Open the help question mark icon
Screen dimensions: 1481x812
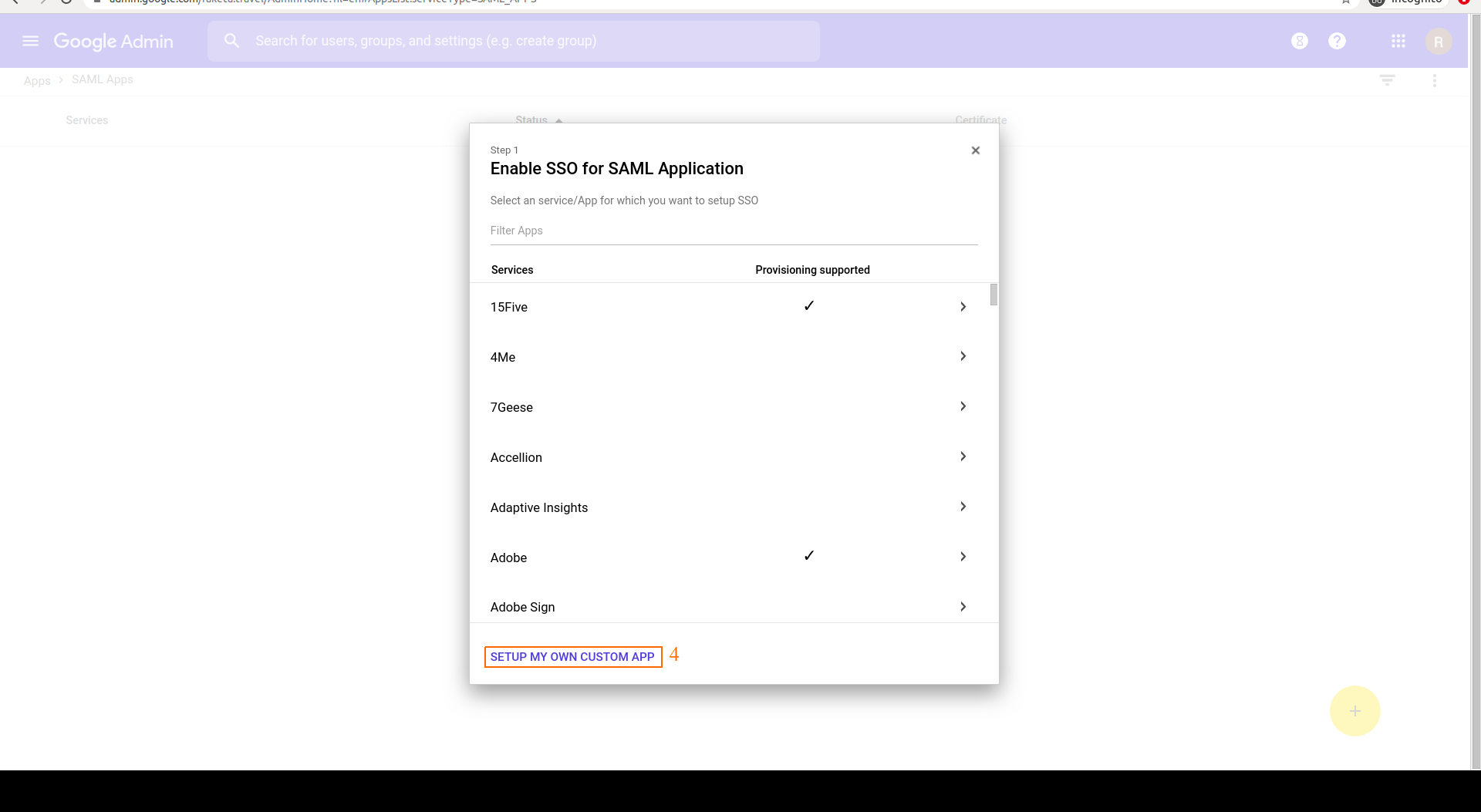click(x=1338, y=41)
